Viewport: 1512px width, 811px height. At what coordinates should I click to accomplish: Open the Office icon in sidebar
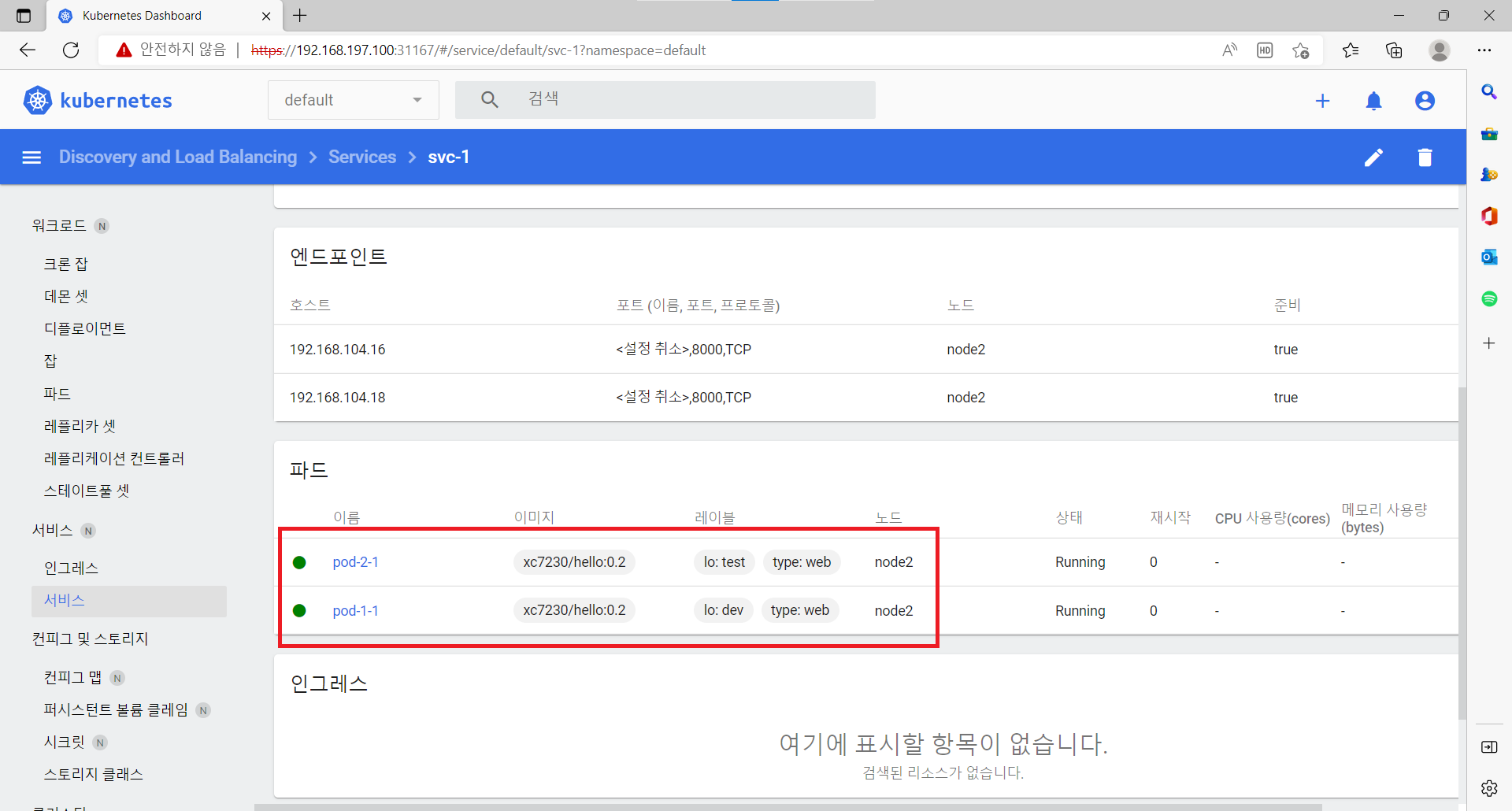point(1489,216)
